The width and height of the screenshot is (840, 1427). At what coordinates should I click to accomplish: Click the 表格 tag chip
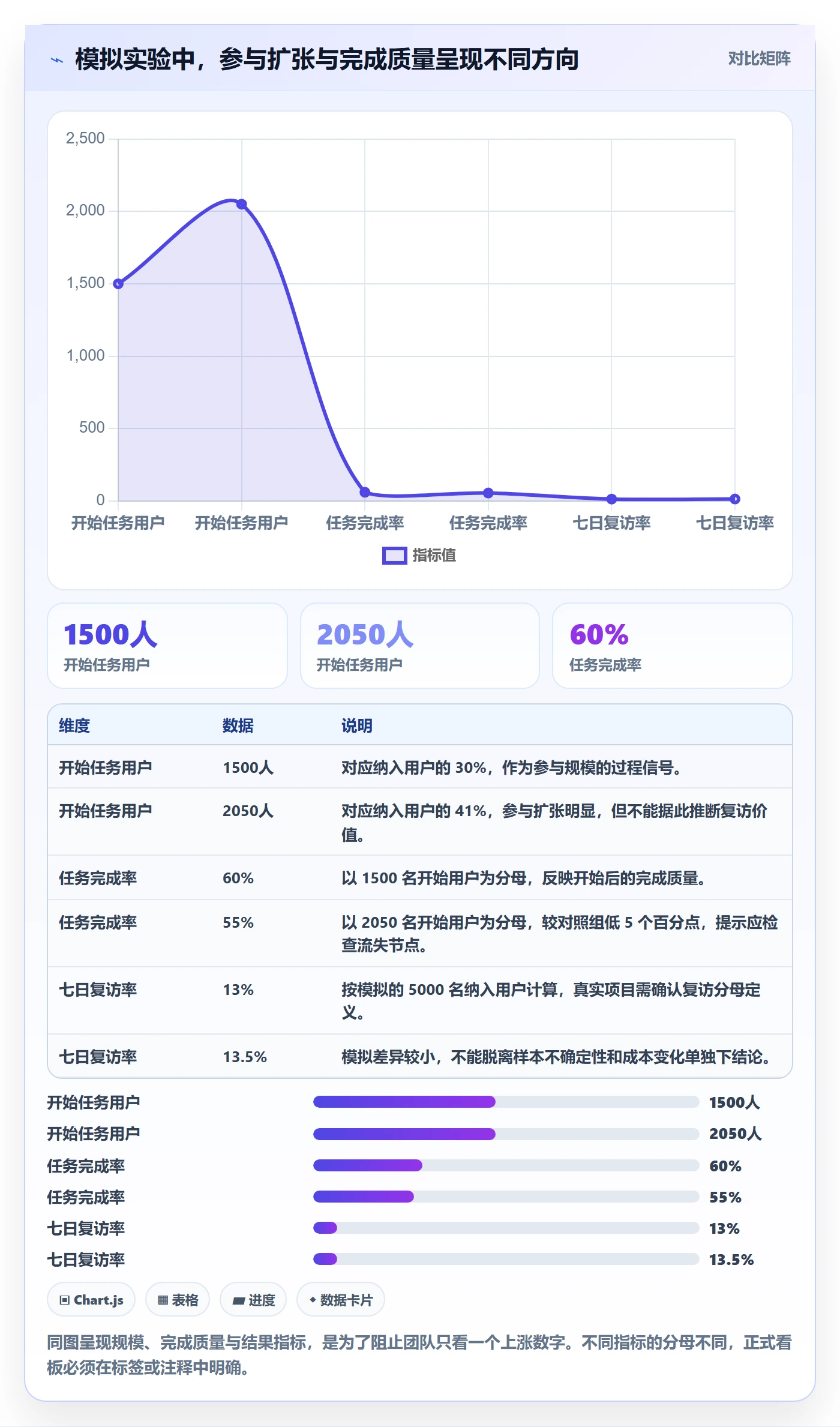click(x=178, y=1300)
